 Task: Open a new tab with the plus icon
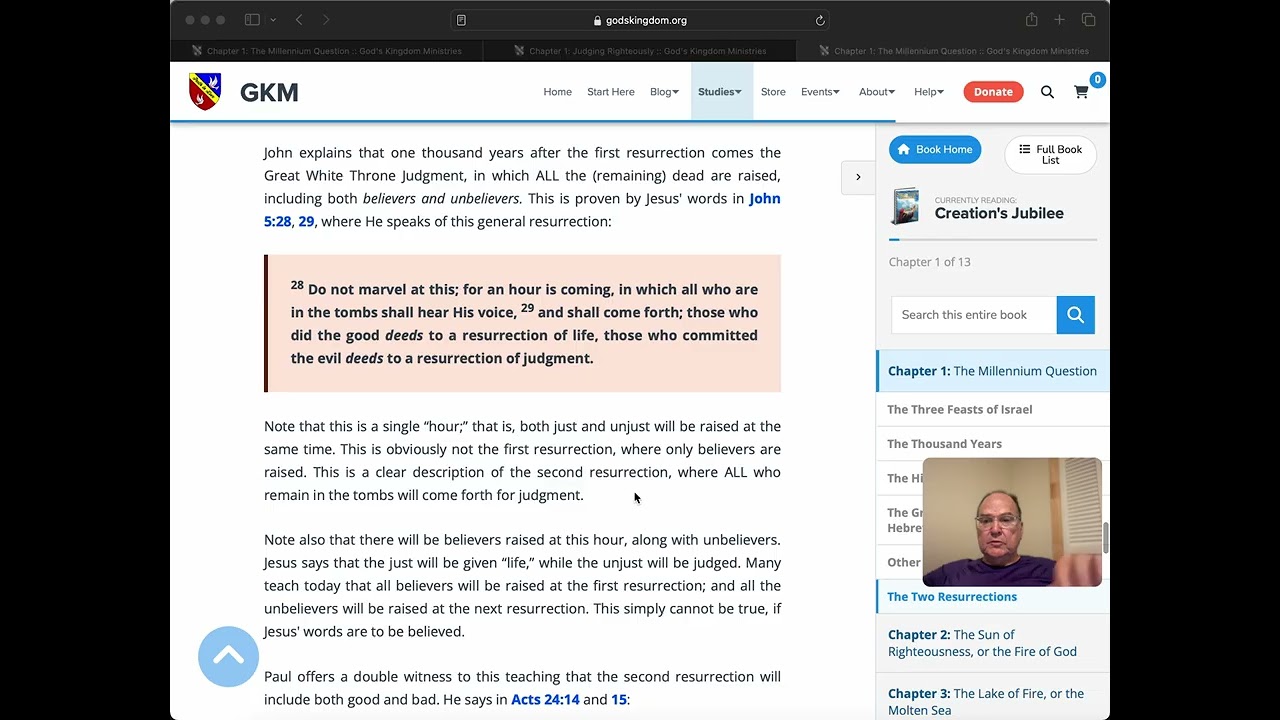pos(1059,20)
